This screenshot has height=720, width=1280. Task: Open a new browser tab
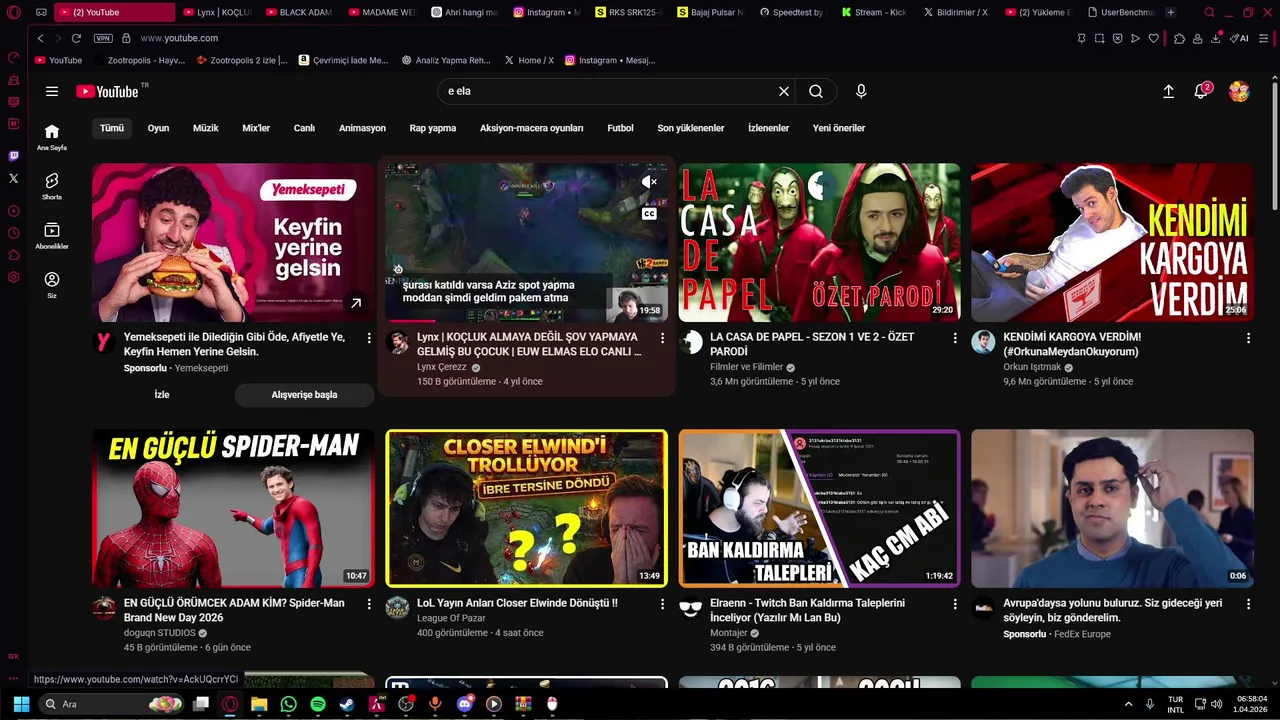[x=1171, y=12]
